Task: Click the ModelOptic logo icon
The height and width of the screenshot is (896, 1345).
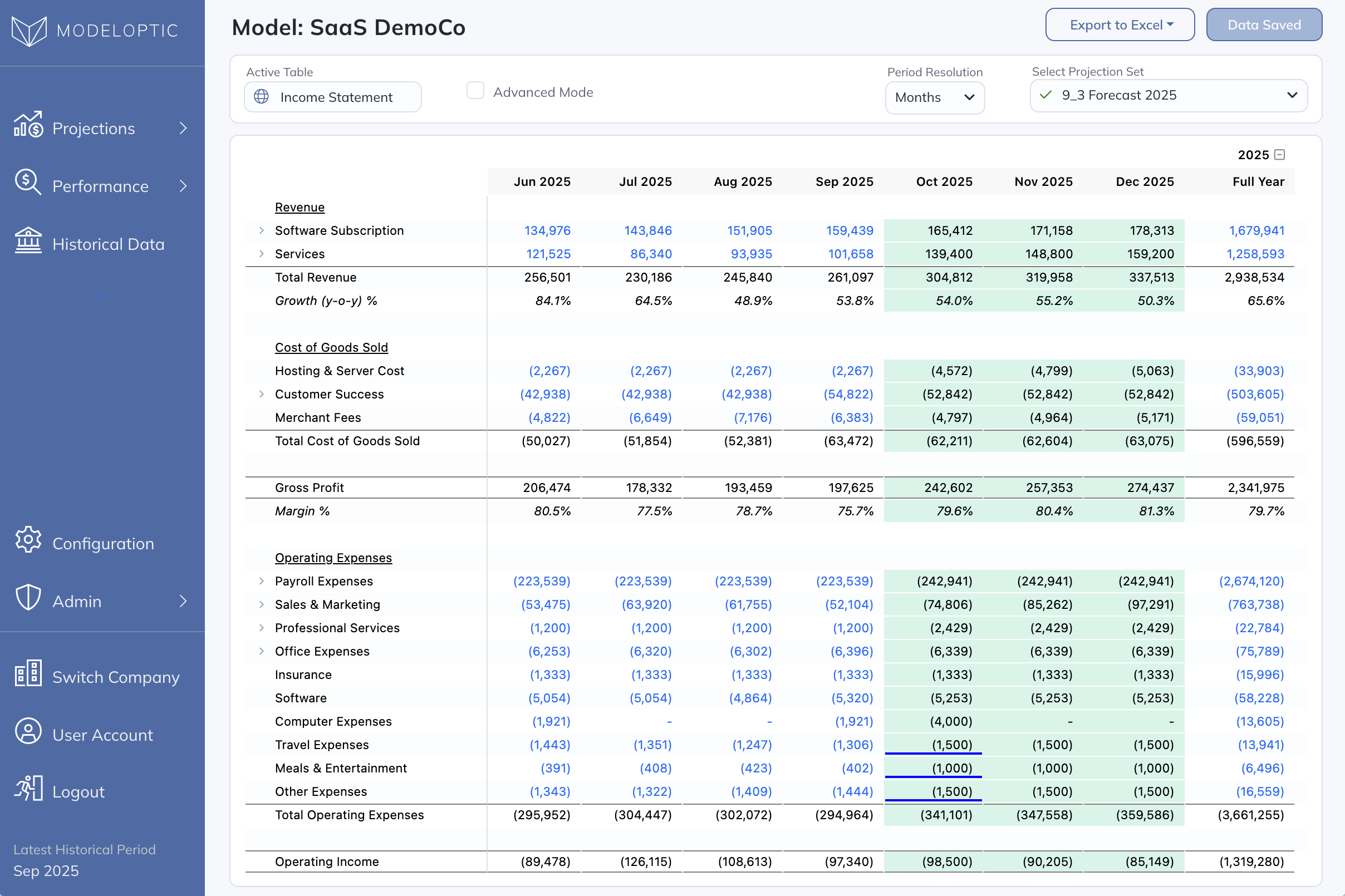Action: [28, 31]
